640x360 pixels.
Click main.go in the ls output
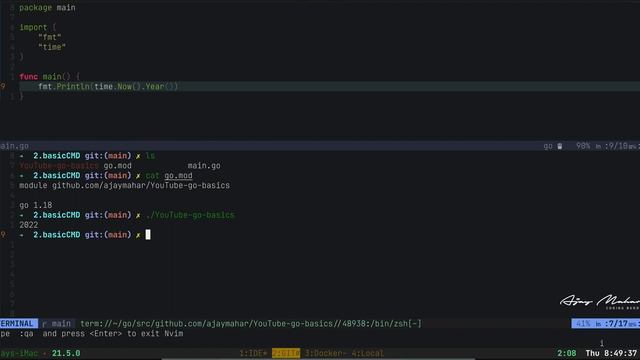[x=204, y=166]
